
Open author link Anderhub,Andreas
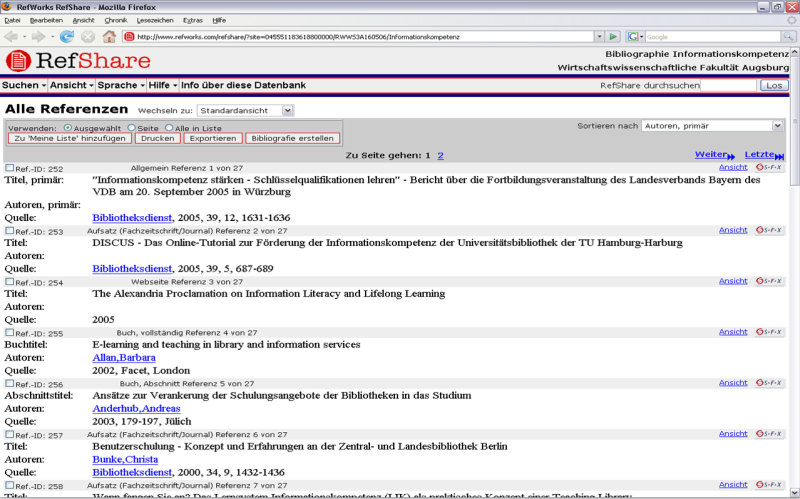pyautogui.click(x=136, y=409)
